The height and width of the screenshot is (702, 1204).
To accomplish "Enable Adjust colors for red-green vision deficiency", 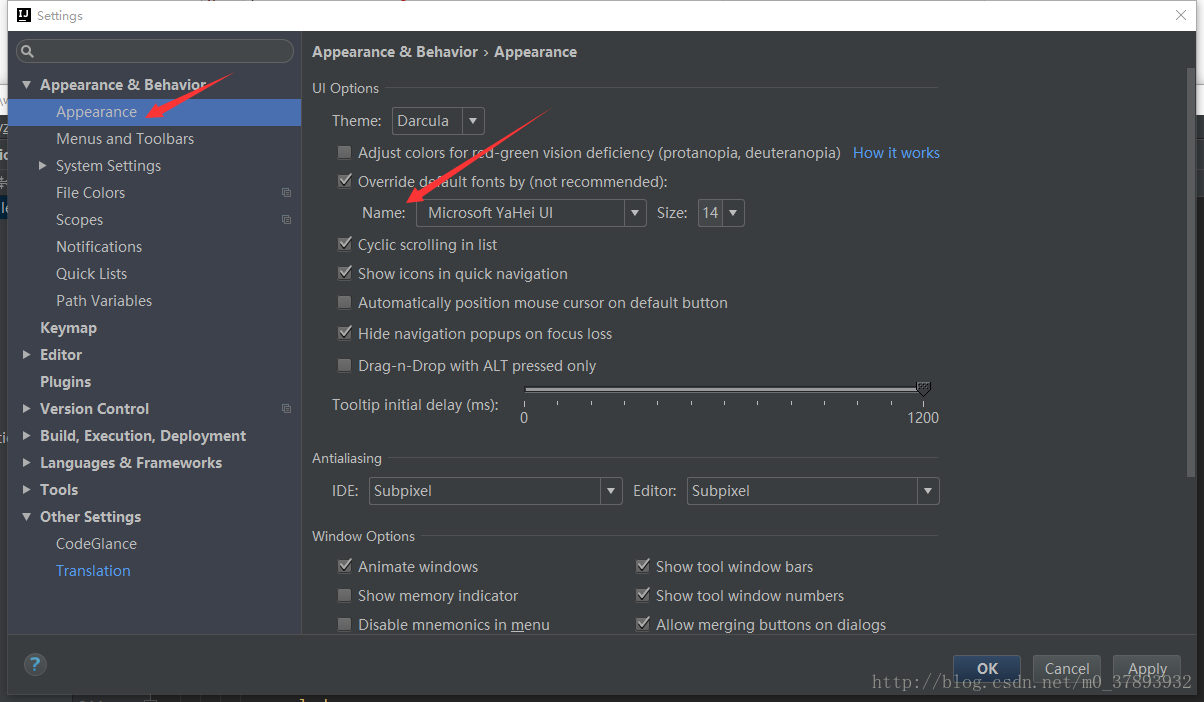I will (344, 153).
